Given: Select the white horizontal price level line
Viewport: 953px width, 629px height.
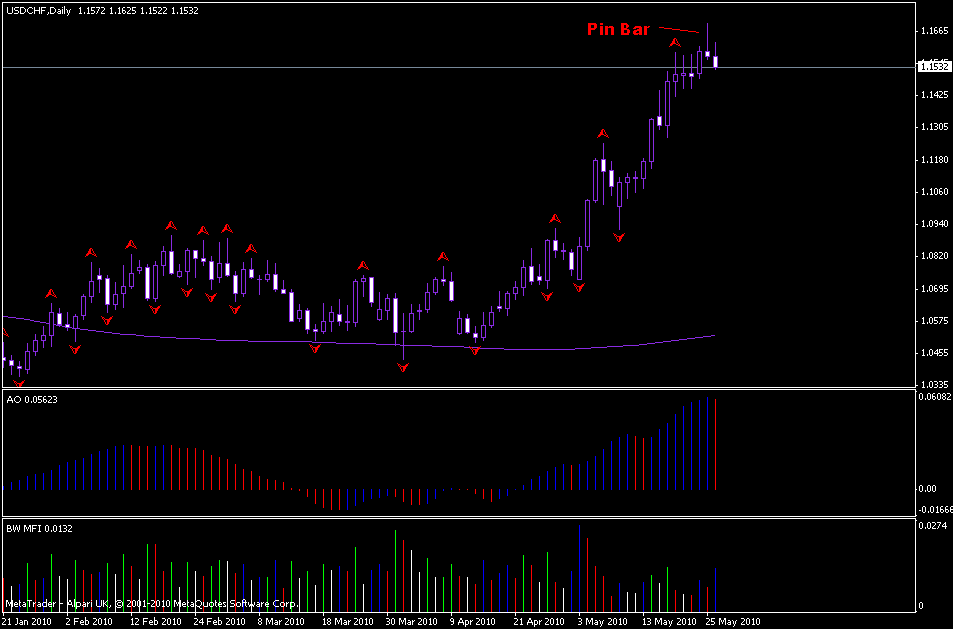Looking at the screenshot, I should coord(300,67).
